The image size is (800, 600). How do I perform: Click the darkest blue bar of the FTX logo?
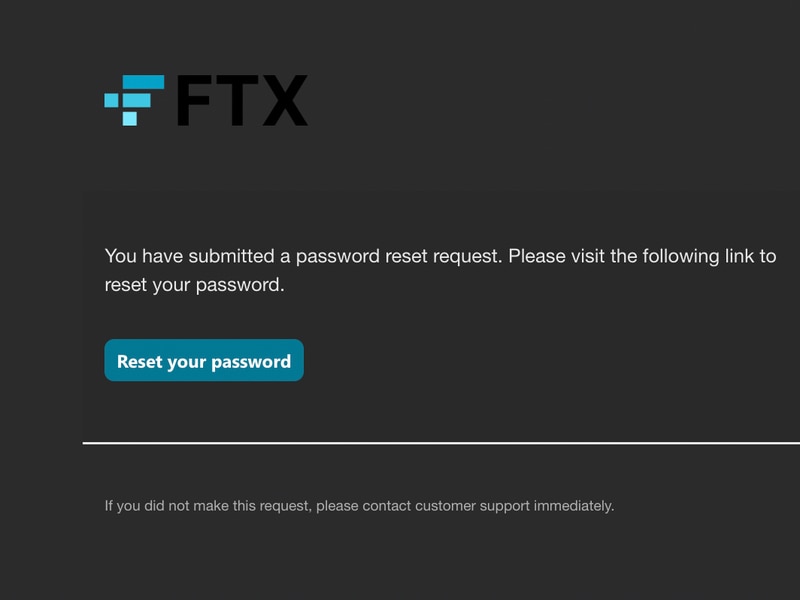[x=143, y=81]
